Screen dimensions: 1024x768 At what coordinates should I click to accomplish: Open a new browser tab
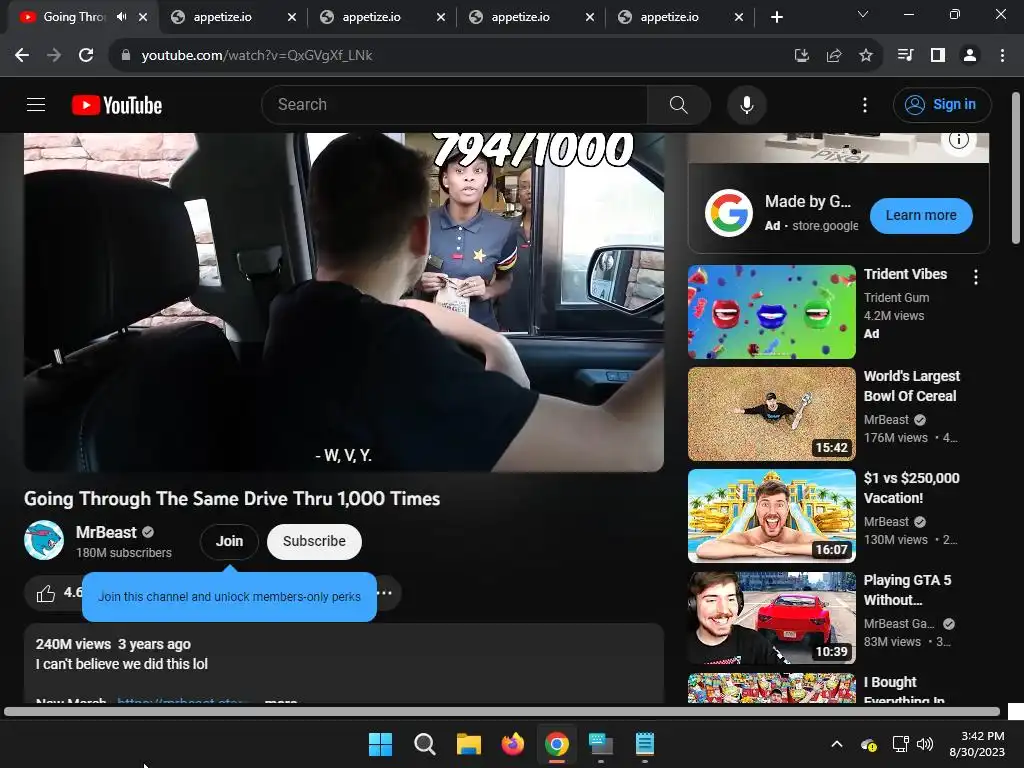(776, 17)
